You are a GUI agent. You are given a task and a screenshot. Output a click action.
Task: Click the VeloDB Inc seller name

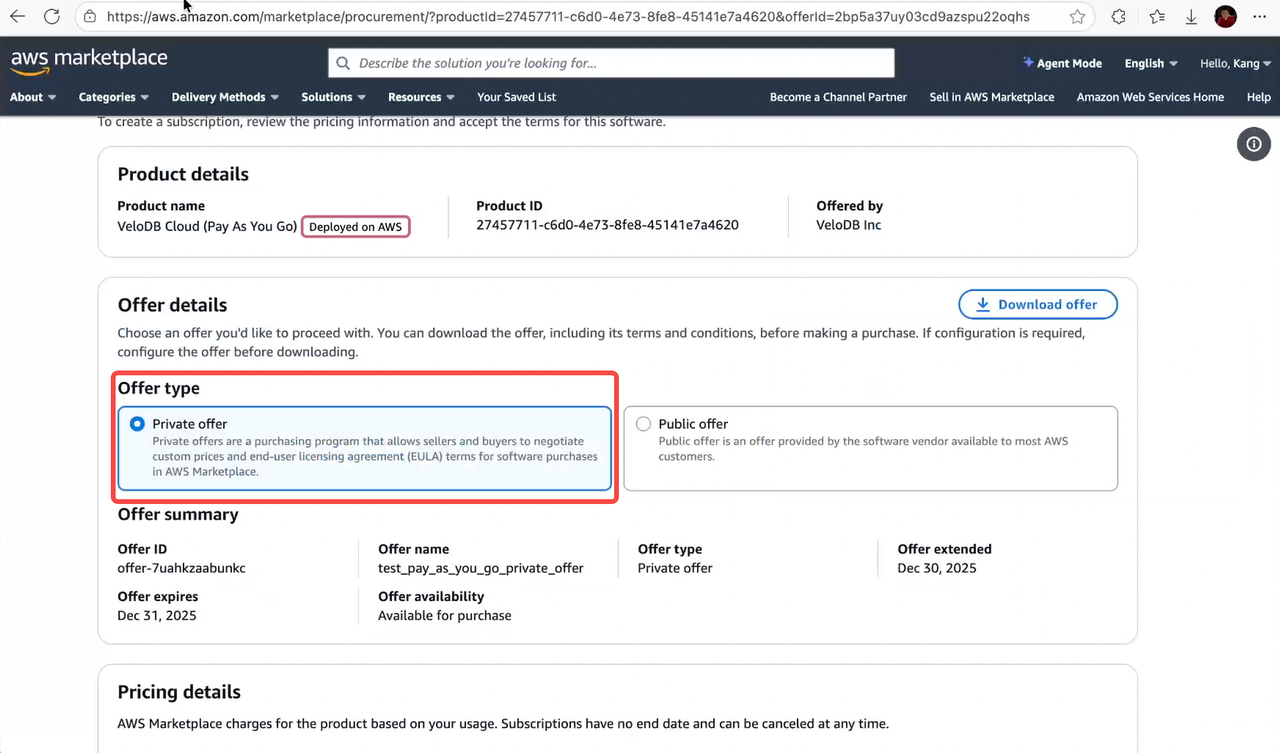click(x=849, y=225)
